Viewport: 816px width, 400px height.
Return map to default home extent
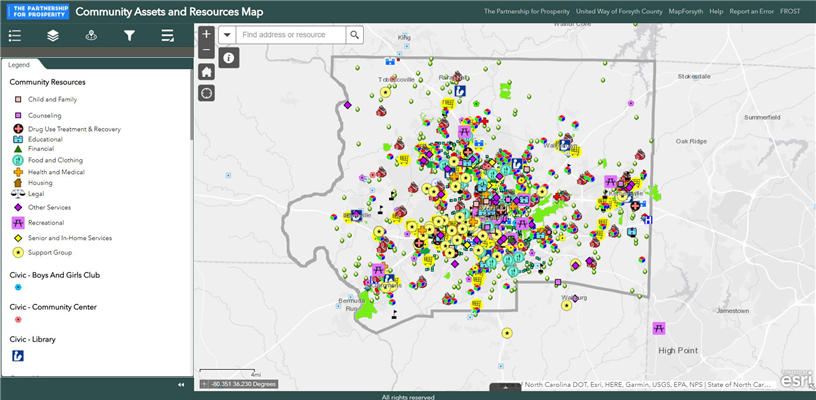206,72
